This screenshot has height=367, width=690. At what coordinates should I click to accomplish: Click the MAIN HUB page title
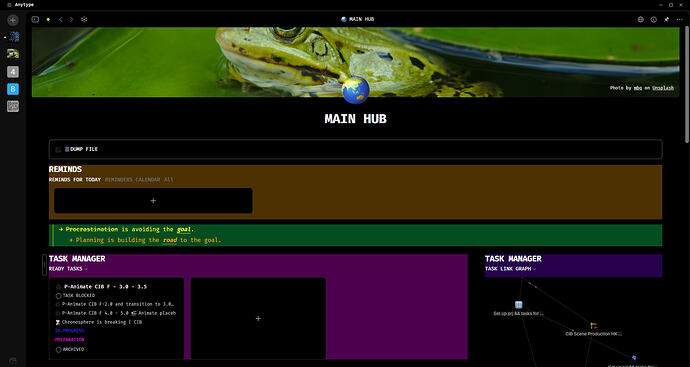[x=356, y=119]
